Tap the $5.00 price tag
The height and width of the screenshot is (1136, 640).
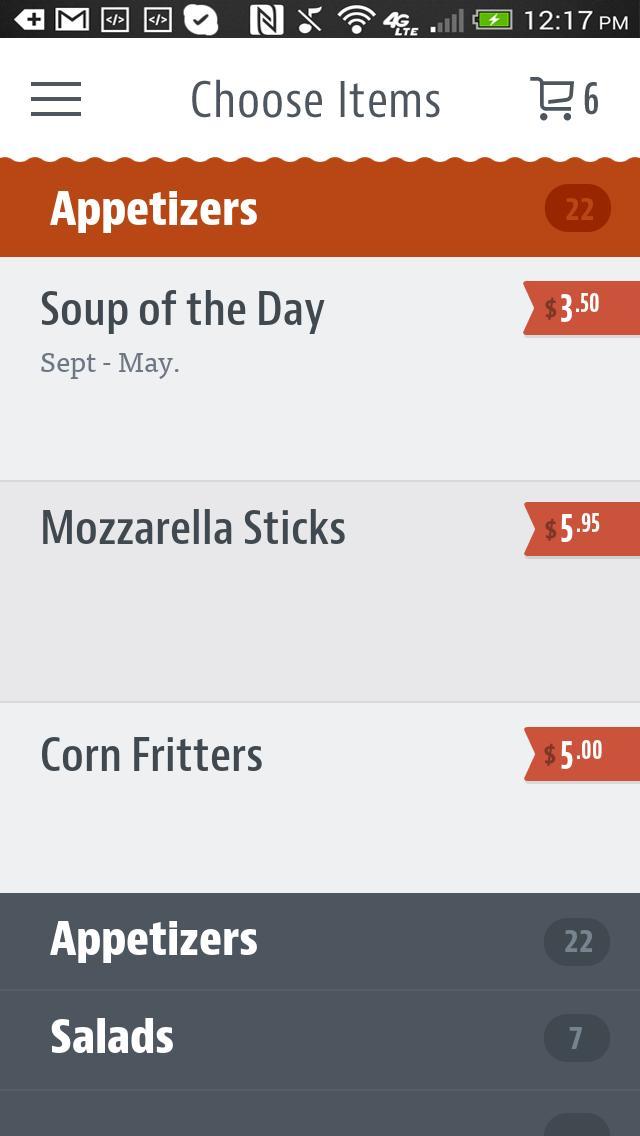pyautogui.click(x=582, y=754)
